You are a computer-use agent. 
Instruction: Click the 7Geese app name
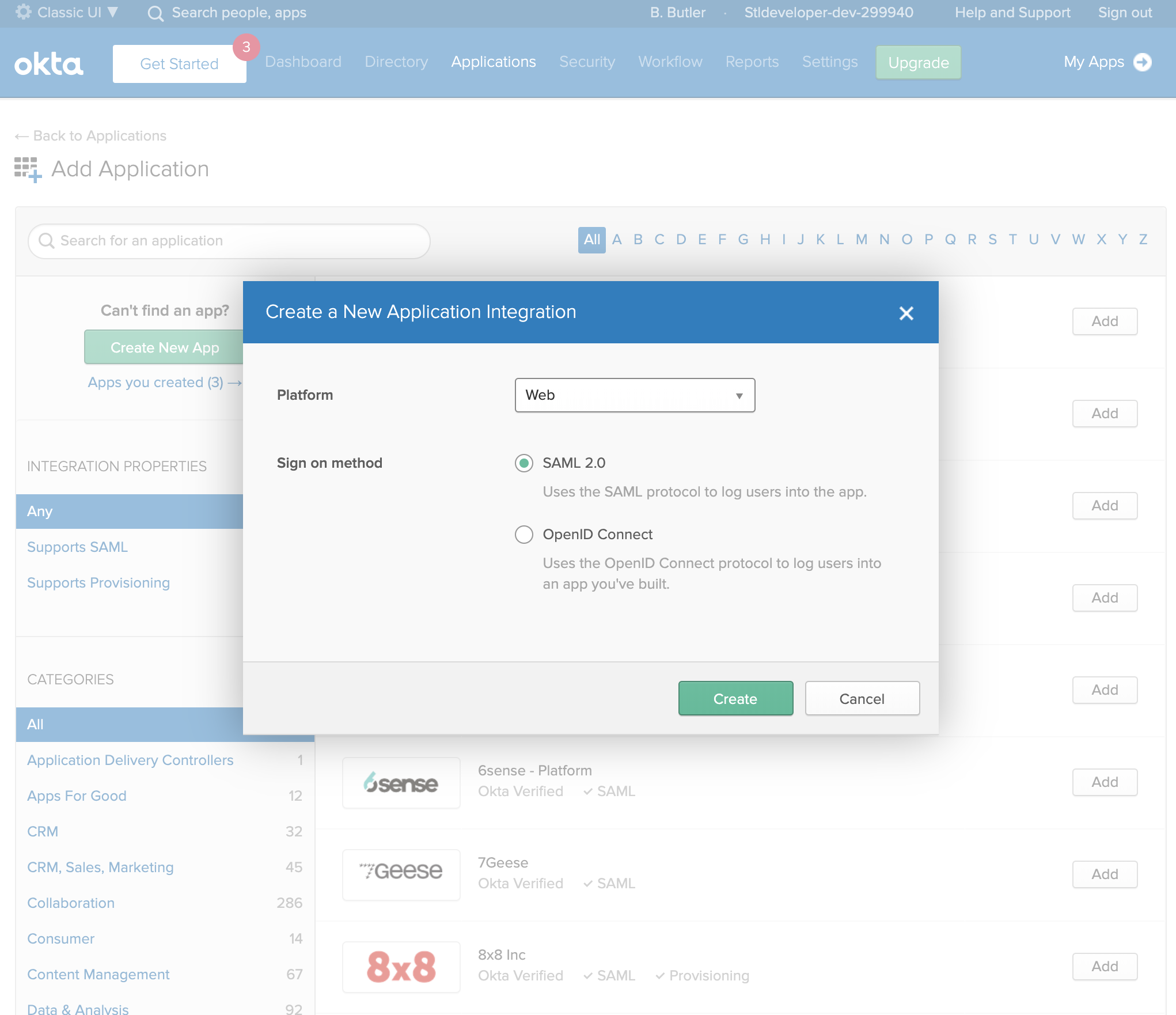[503, 863]
